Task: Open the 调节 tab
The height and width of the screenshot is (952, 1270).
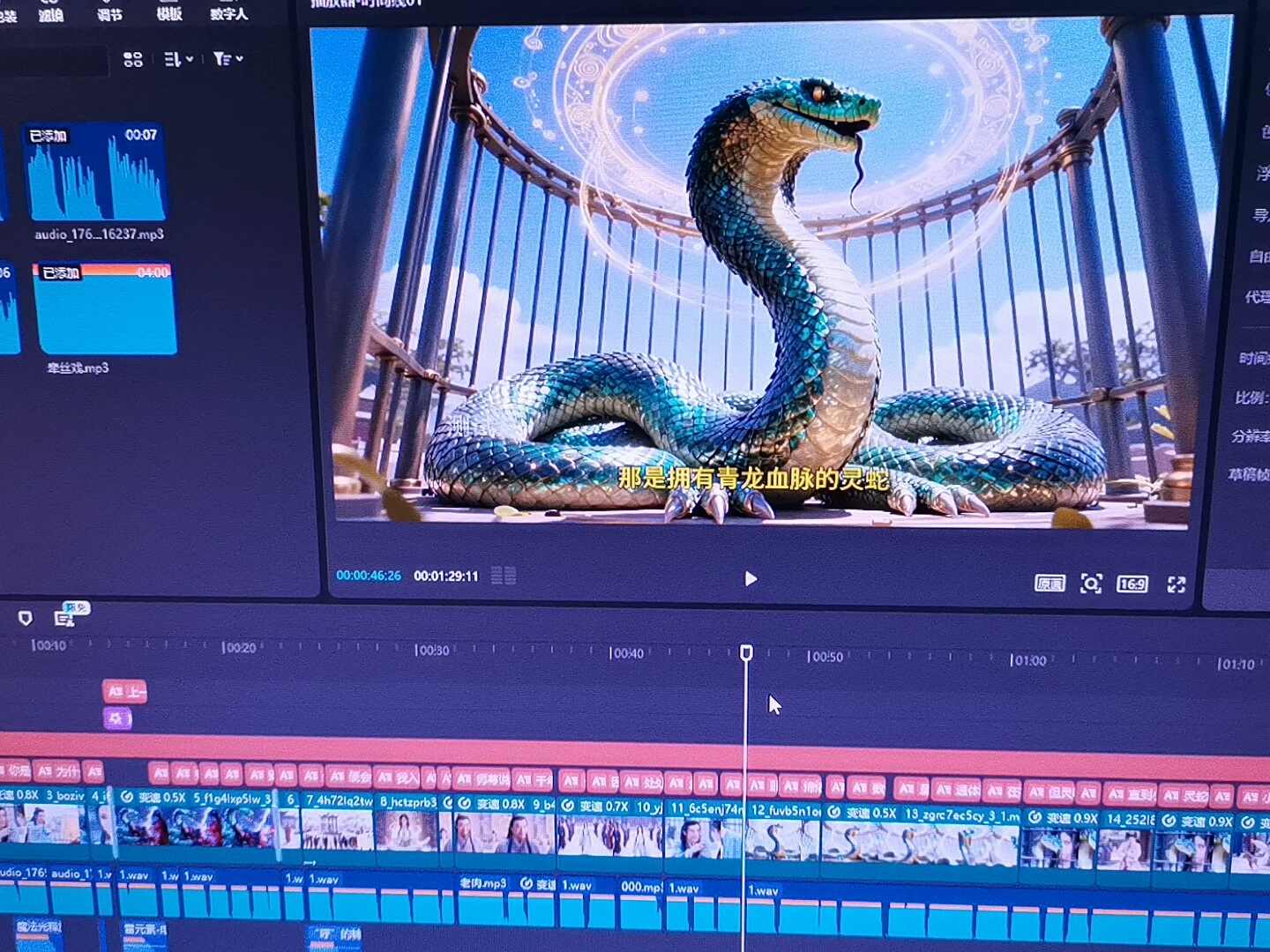Action: pyautogui.click(x=109, y=14)
